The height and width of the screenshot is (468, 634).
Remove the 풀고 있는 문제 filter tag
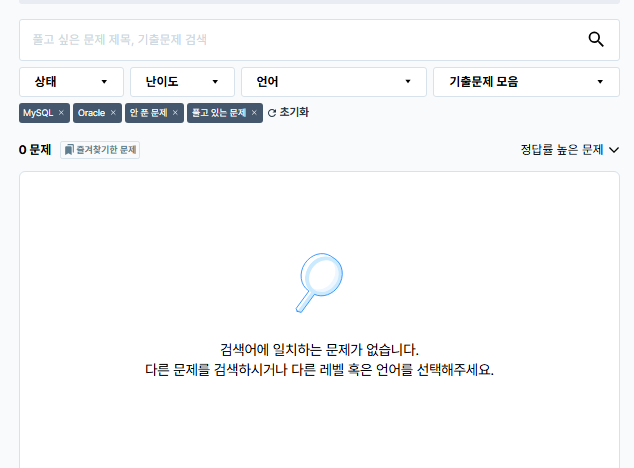click(254, 112)
